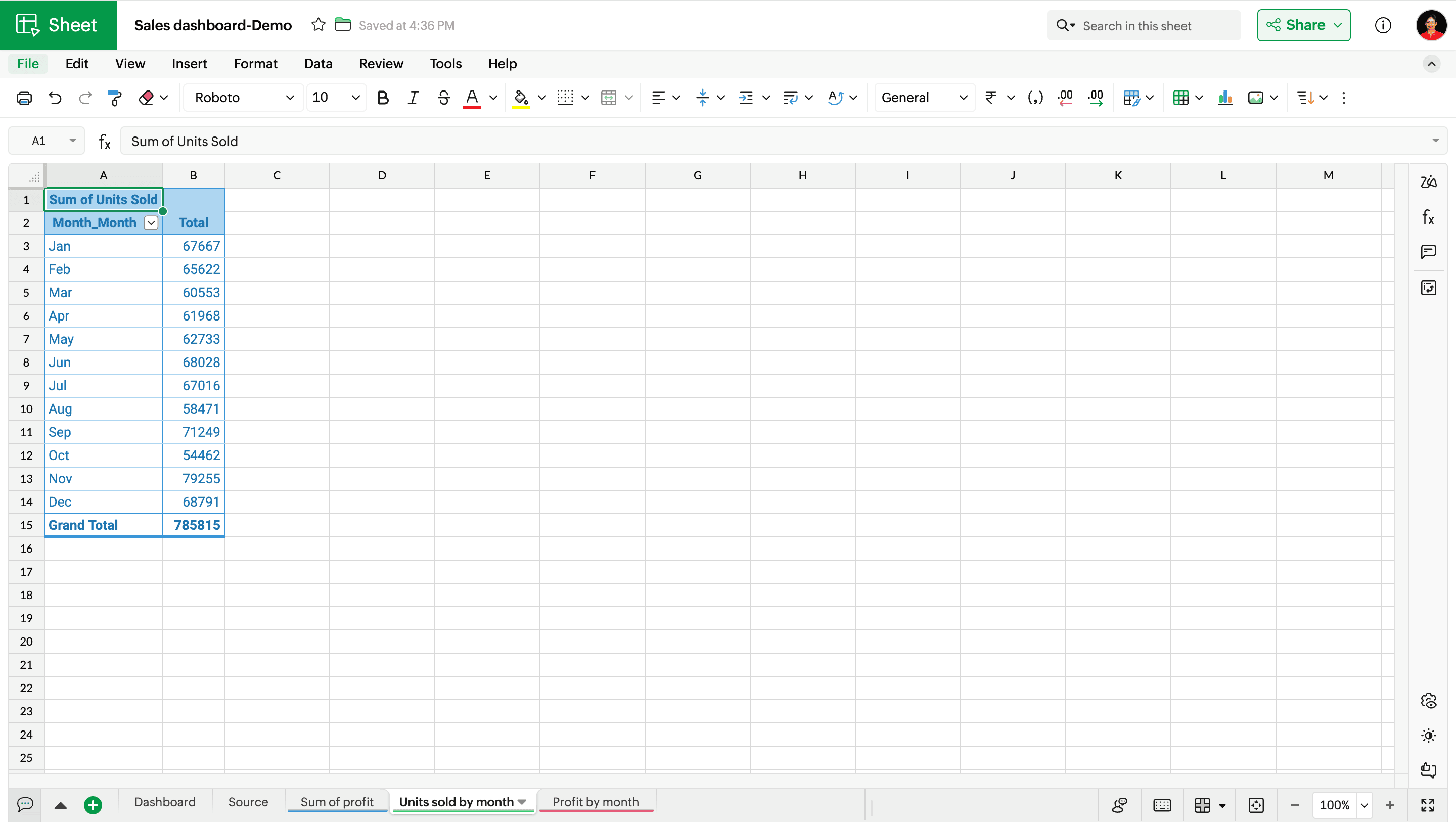
Task: Open the A1 name box dropdown
Action: pyautogui.click(x=72, y=141)
